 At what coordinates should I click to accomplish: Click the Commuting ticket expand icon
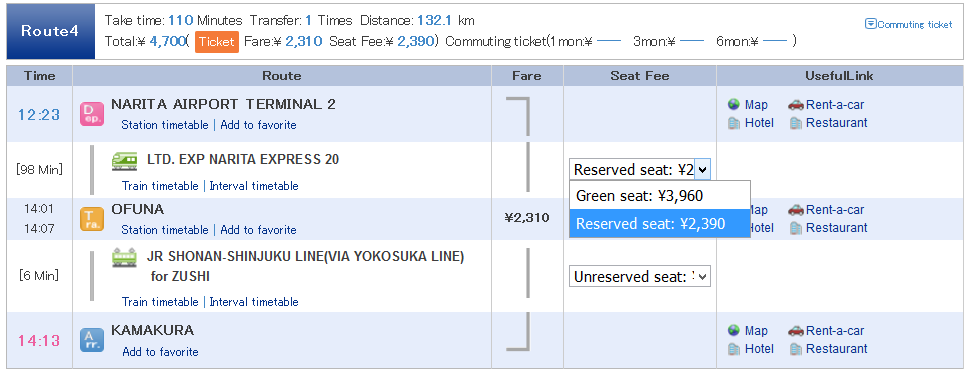(x=871, y=24)
